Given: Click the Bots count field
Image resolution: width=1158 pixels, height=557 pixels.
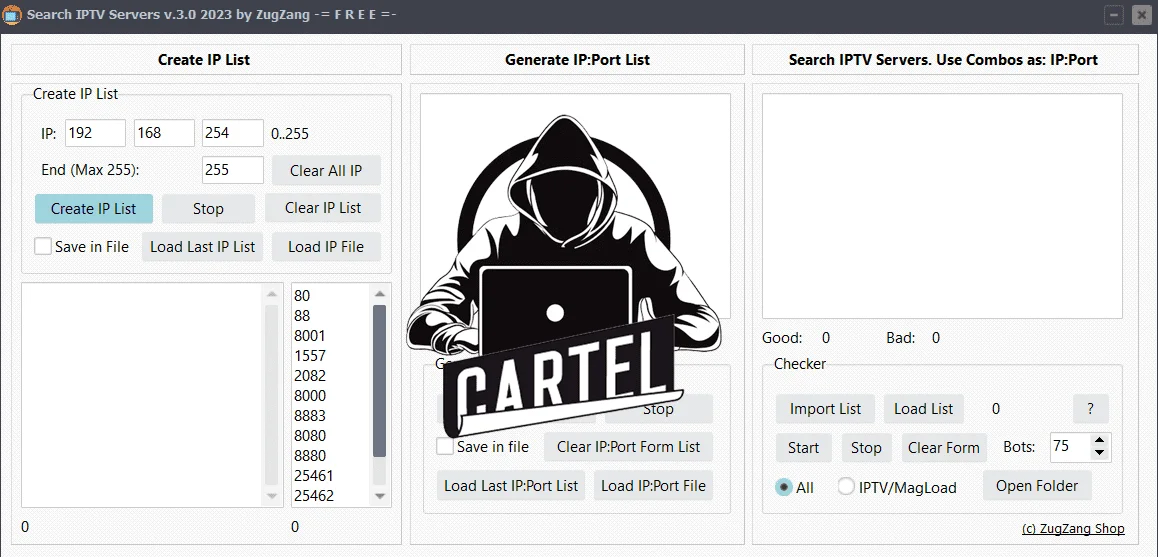Looking at the screenshot, I should point(1070,446).
